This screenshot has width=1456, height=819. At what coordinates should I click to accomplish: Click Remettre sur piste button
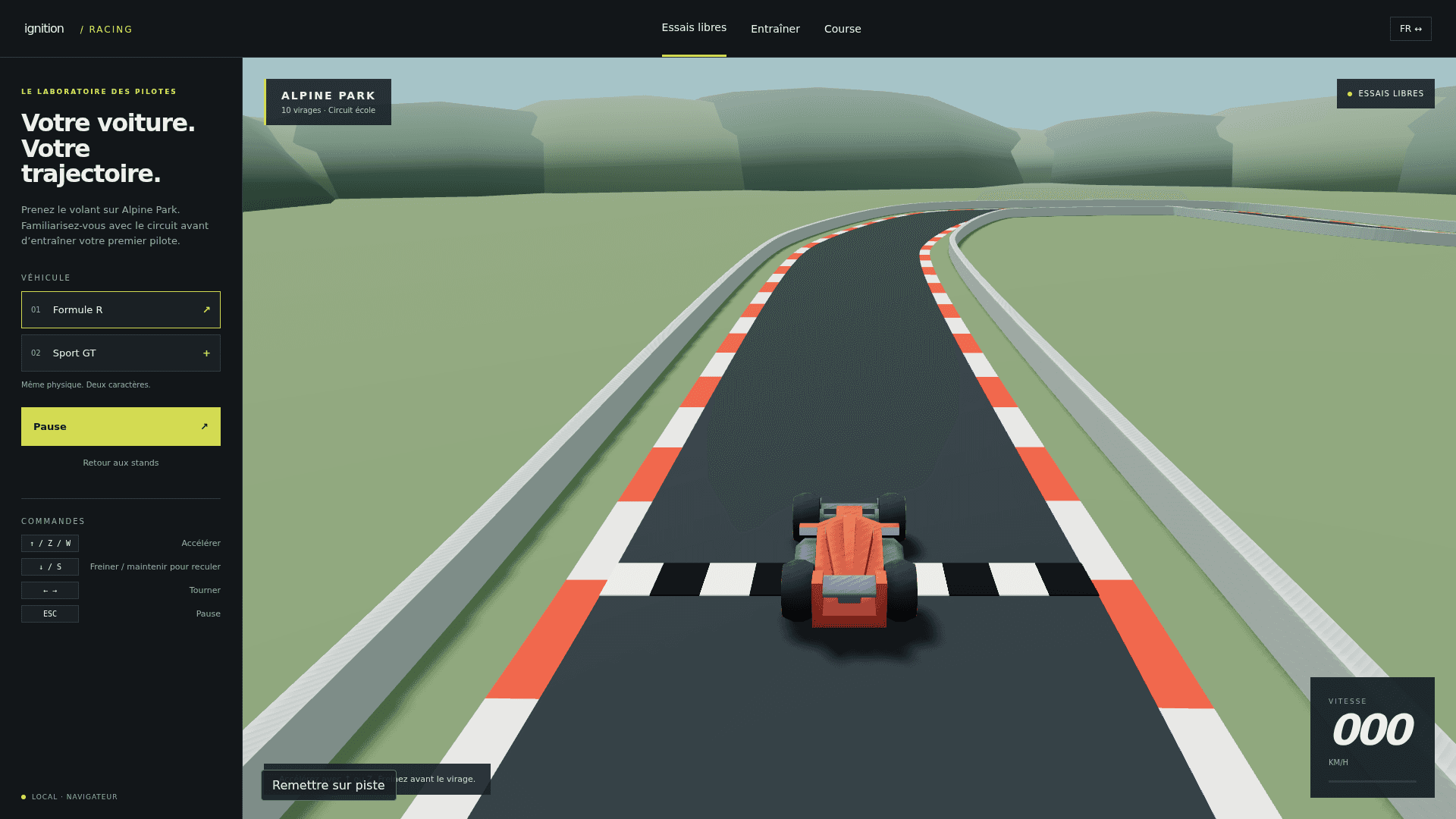click(x=328, y=785)
